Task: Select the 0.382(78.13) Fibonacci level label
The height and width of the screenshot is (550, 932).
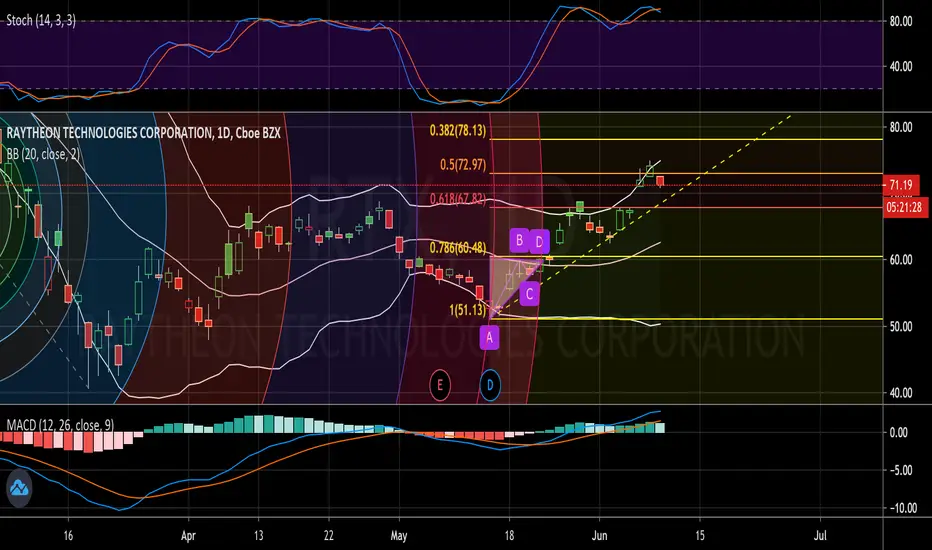Action: click(x=458, y=130)
